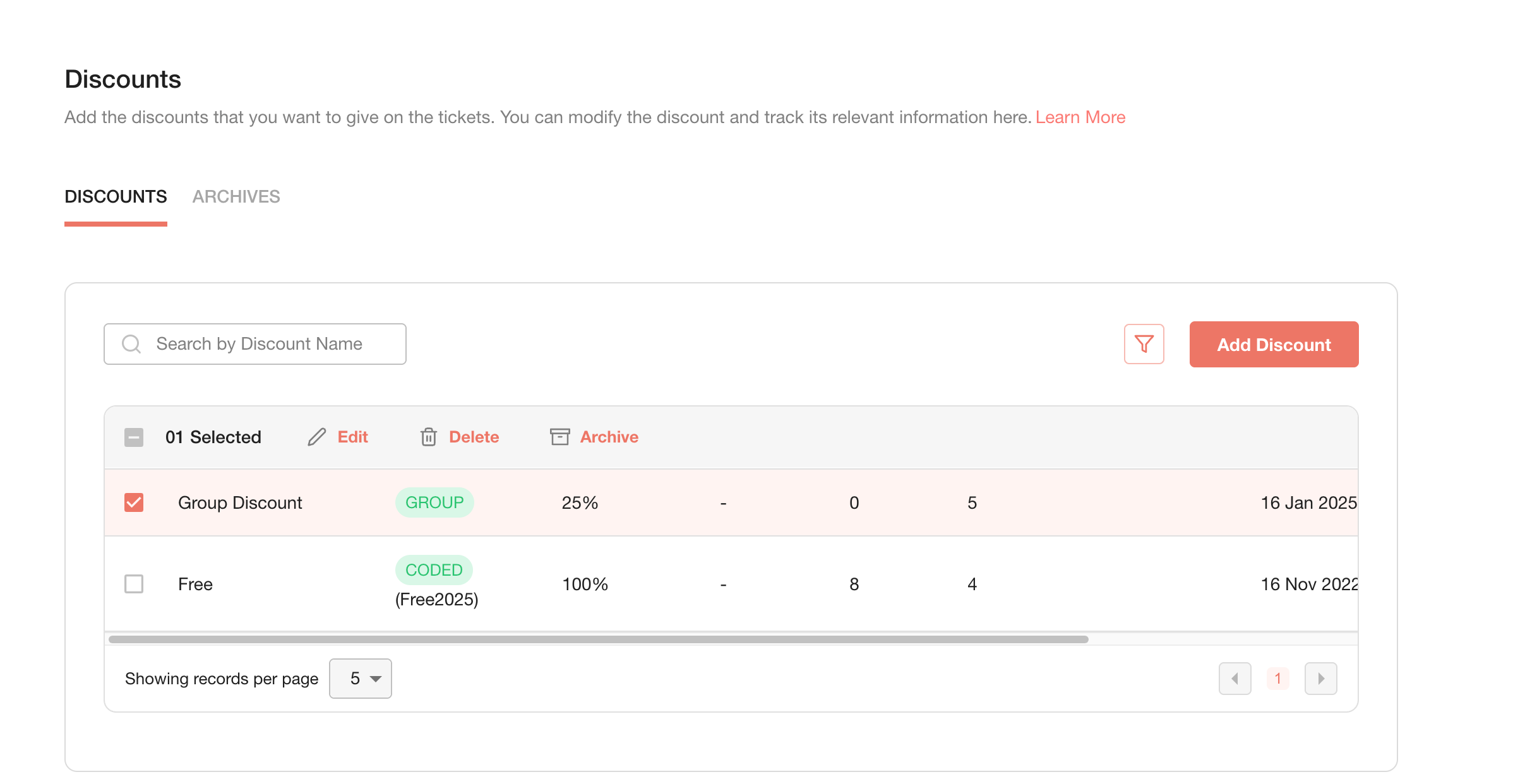Click the CODED type badge

click(x=434, y=570)
